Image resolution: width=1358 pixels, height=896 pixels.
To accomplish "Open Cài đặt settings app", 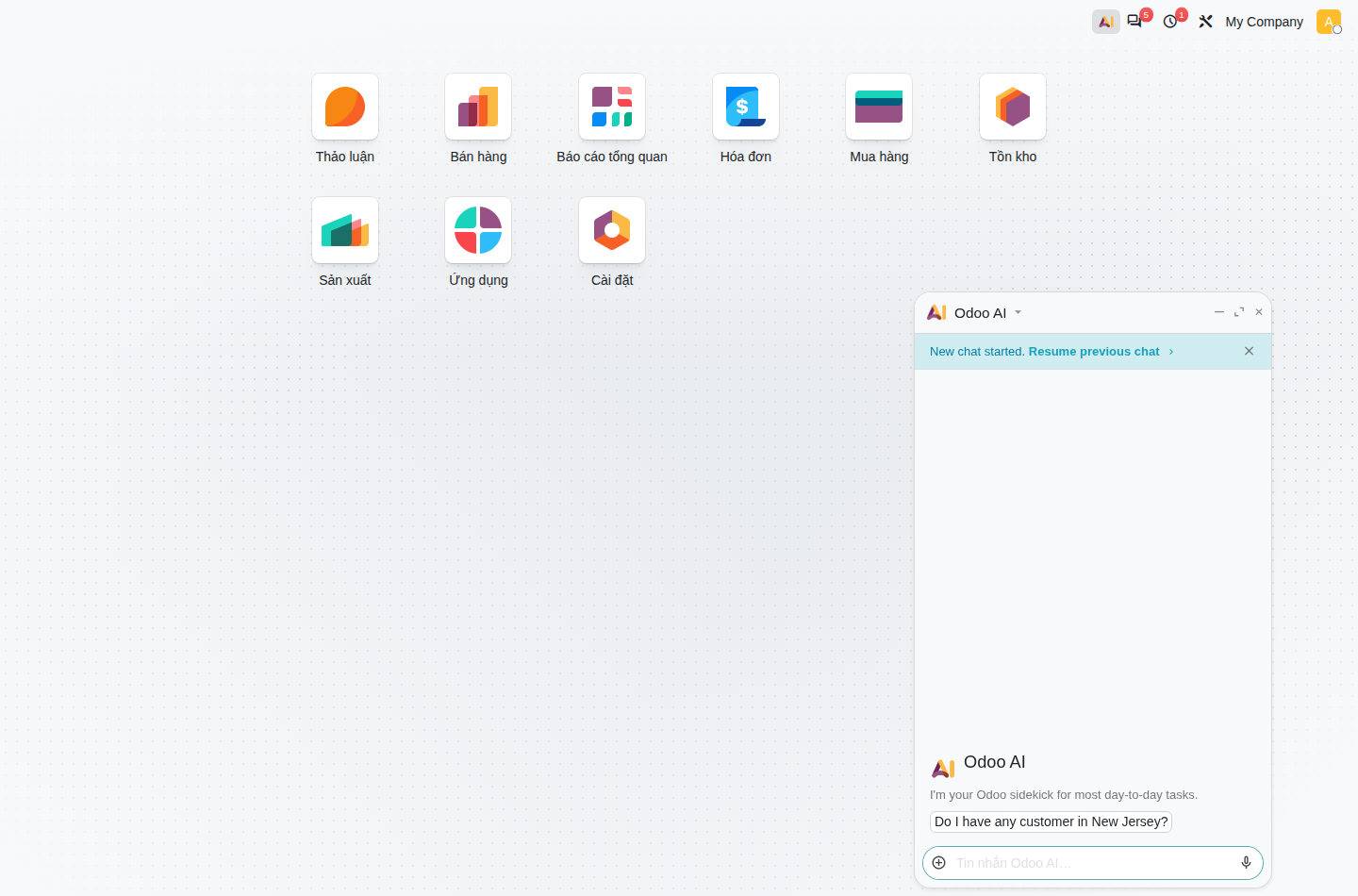I will 612,230.
